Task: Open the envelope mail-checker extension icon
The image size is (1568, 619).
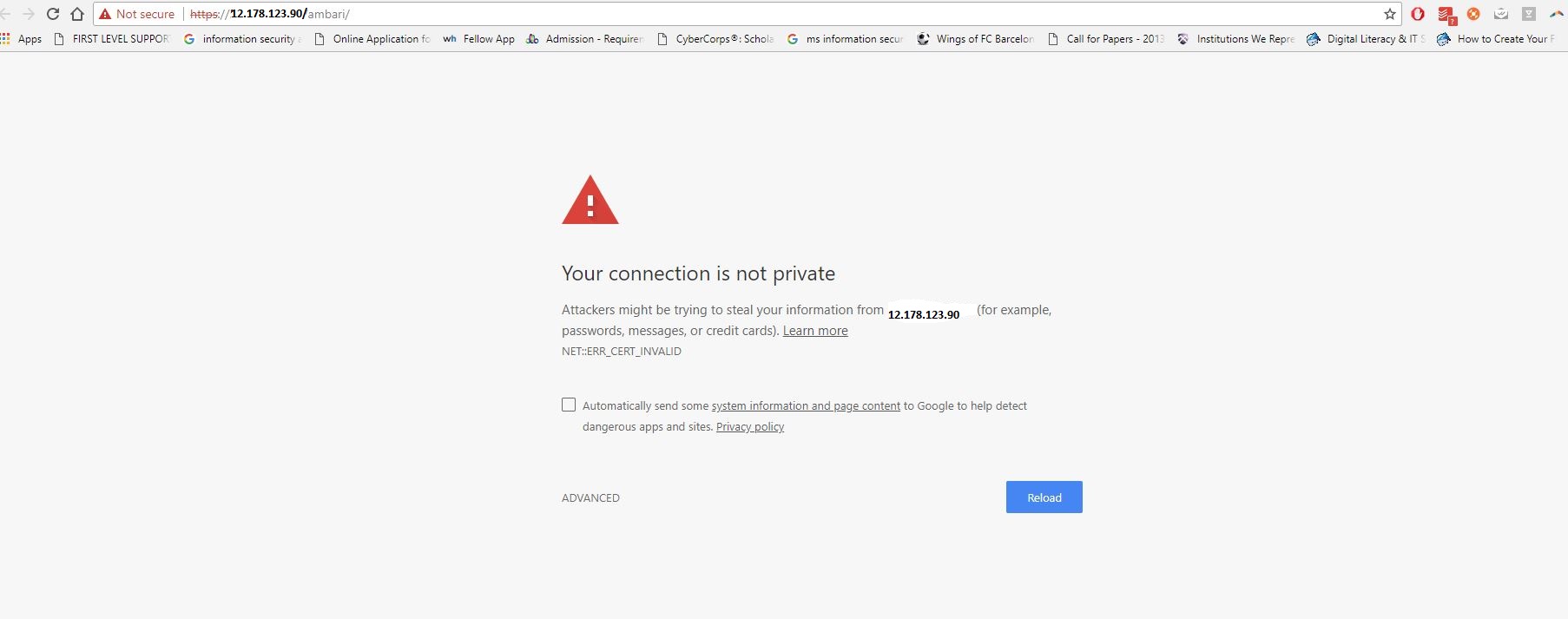Action: pyautogui.click(x=1499, y=13)
